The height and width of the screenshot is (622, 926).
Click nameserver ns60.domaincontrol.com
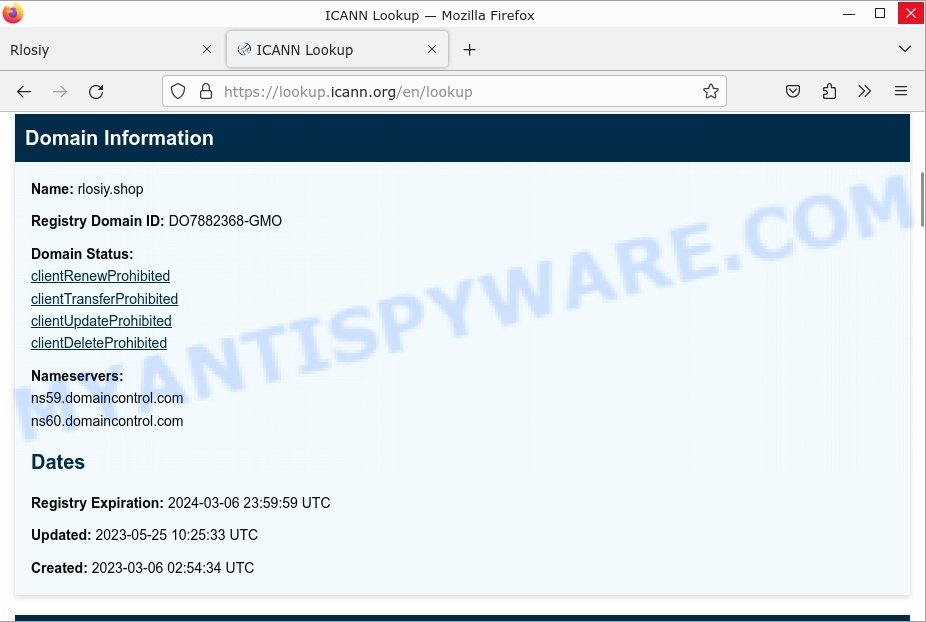point(107,421)
